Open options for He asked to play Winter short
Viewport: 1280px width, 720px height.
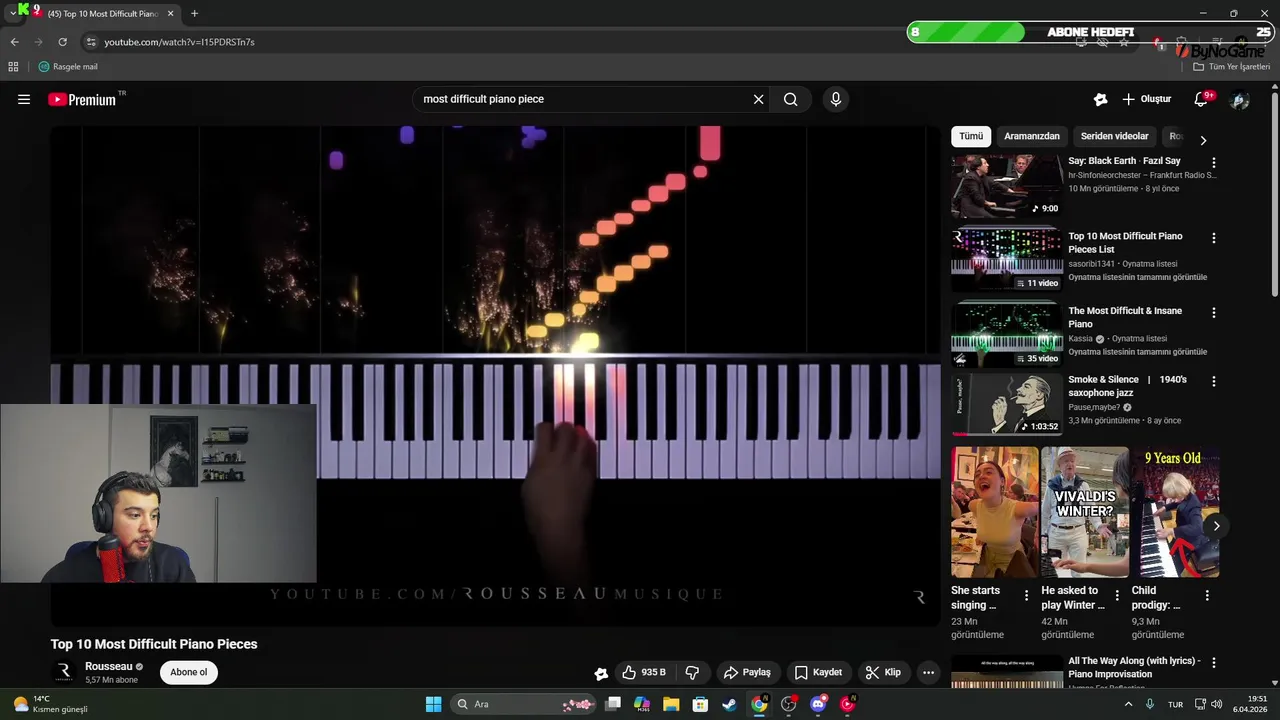[x=1116, y=595]
